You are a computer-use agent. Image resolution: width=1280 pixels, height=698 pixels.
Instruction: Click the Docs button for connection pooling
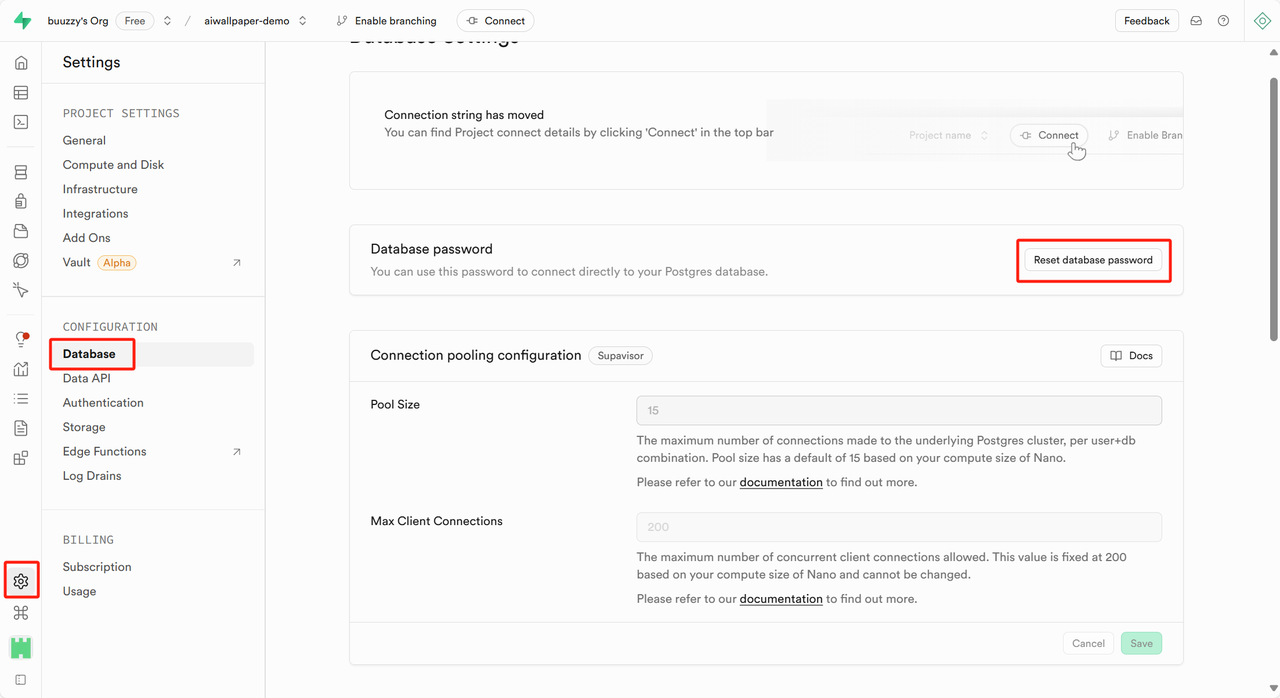[1131, 356]
